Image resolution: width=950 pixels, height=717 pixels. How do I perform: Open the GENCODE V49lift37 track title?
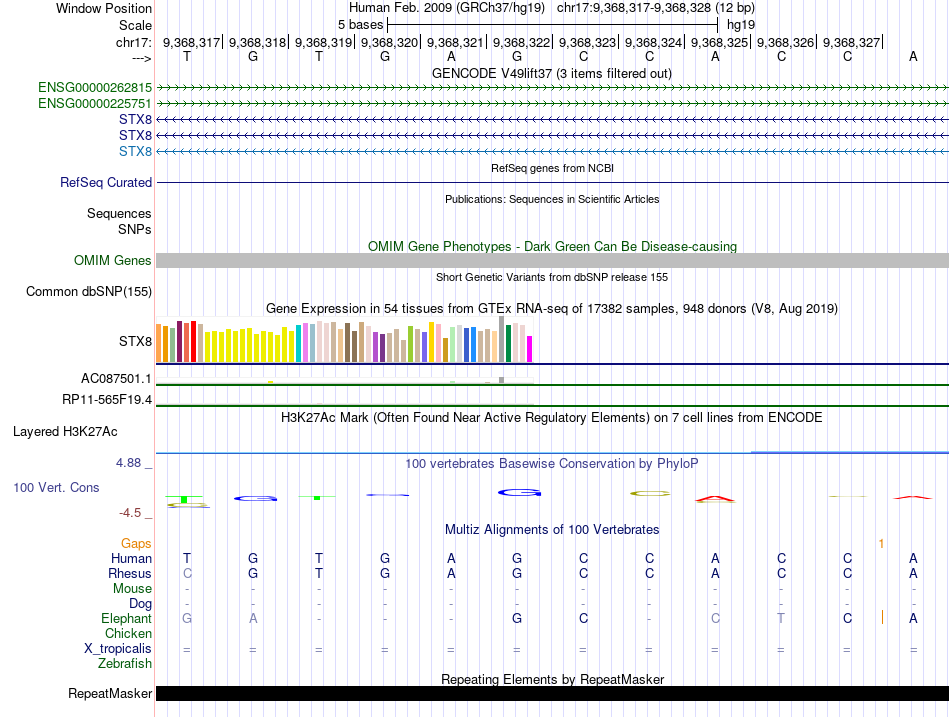[551, 73]
